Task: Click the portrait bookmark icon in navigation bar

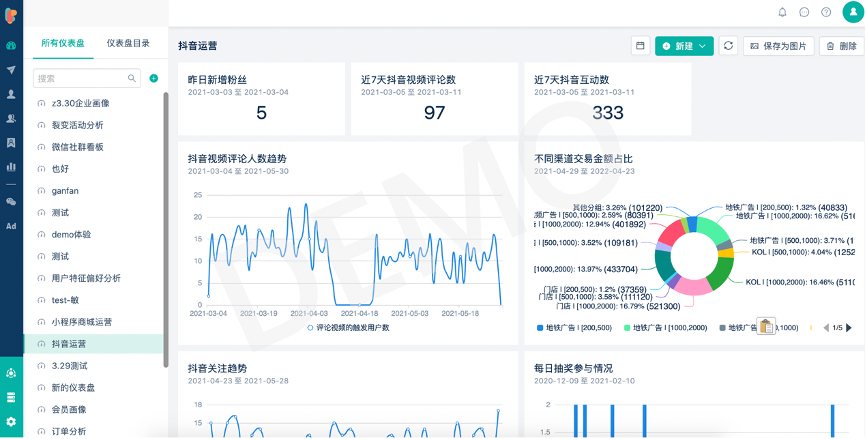Action: click(x=11, y=142)
